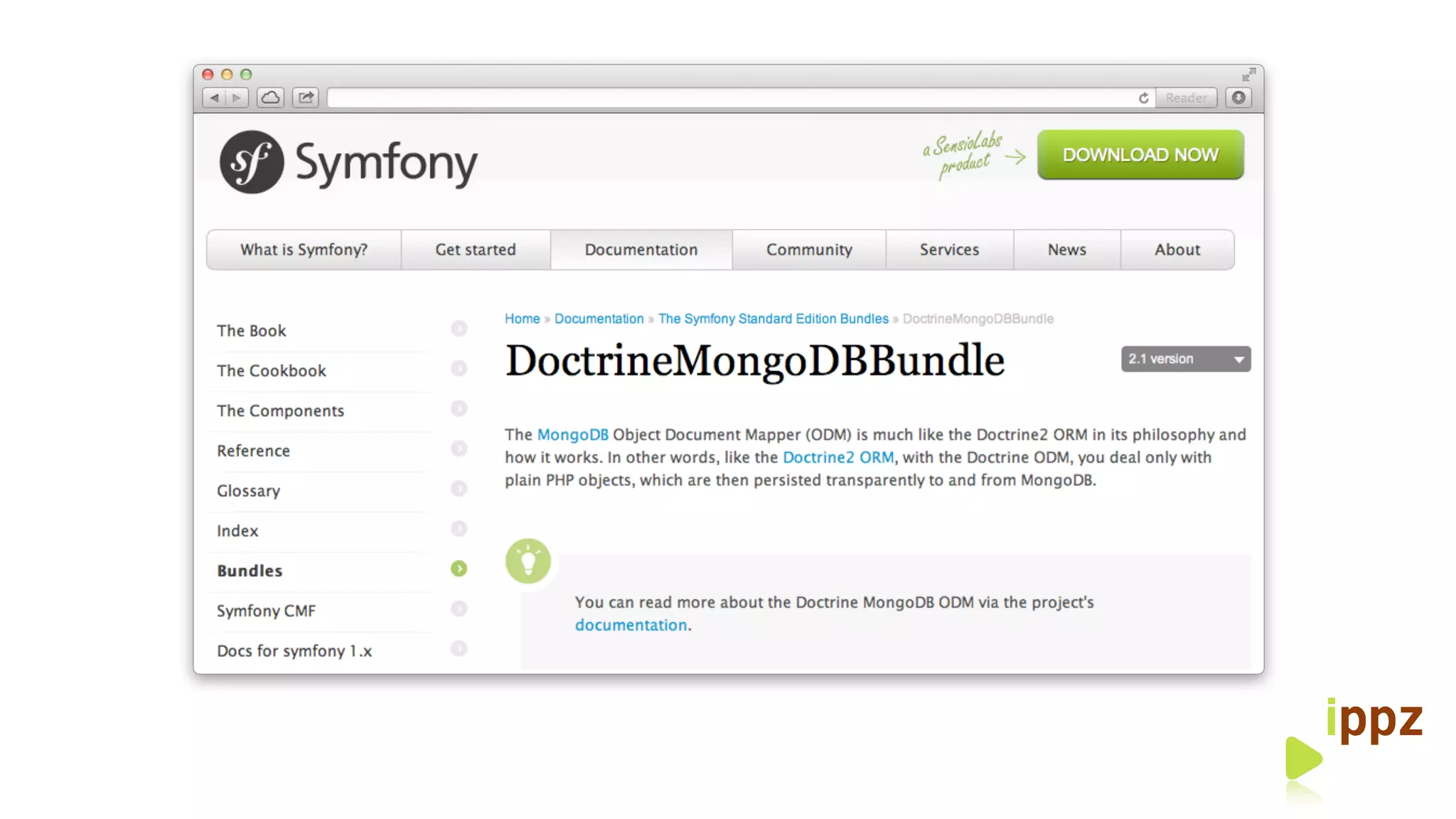The height and width of the screenshot is (819, 1456).
Task: Expand The Cookbook sidebar arrow
Action: 459,368
